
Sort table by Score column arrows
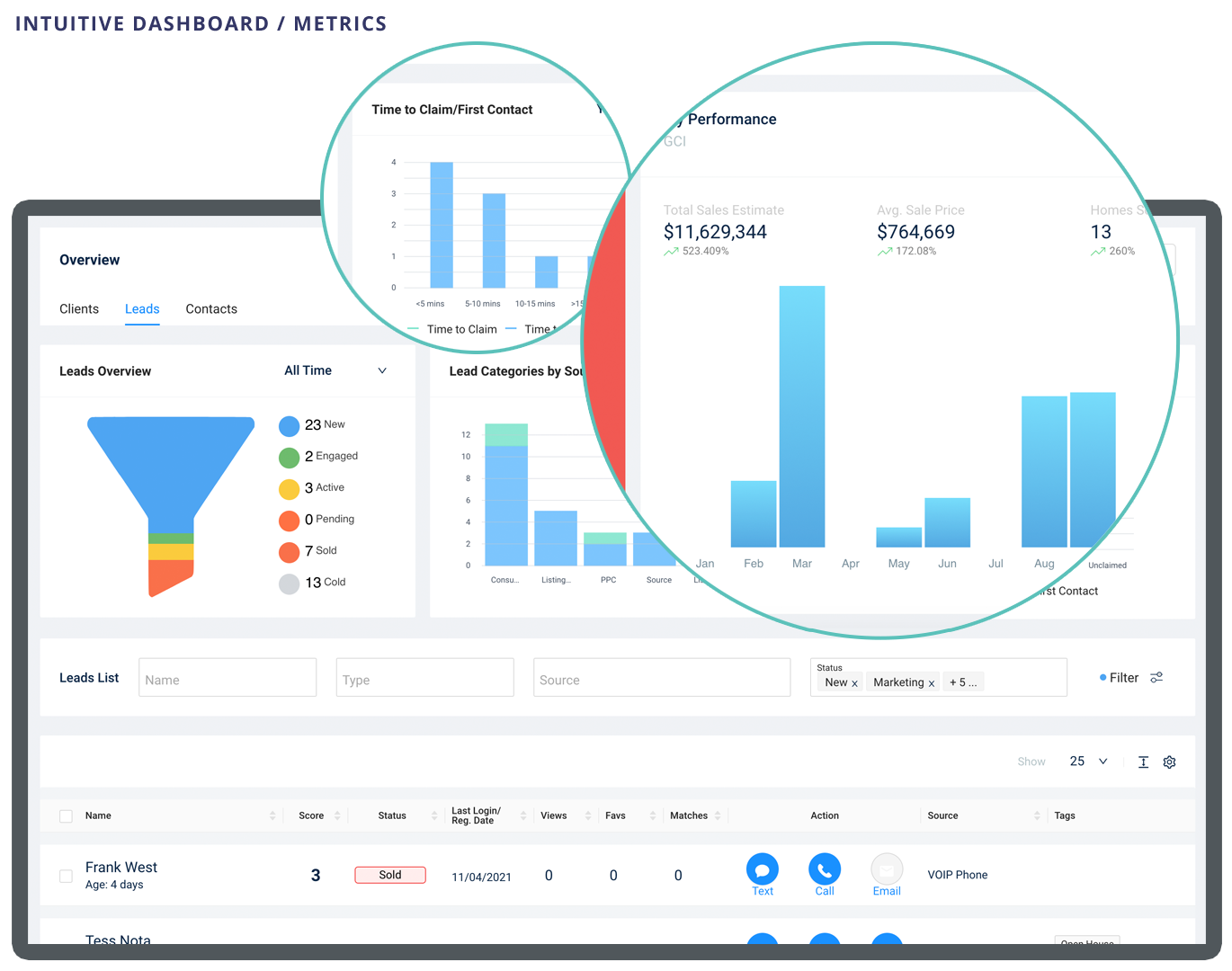pos(337,815)
